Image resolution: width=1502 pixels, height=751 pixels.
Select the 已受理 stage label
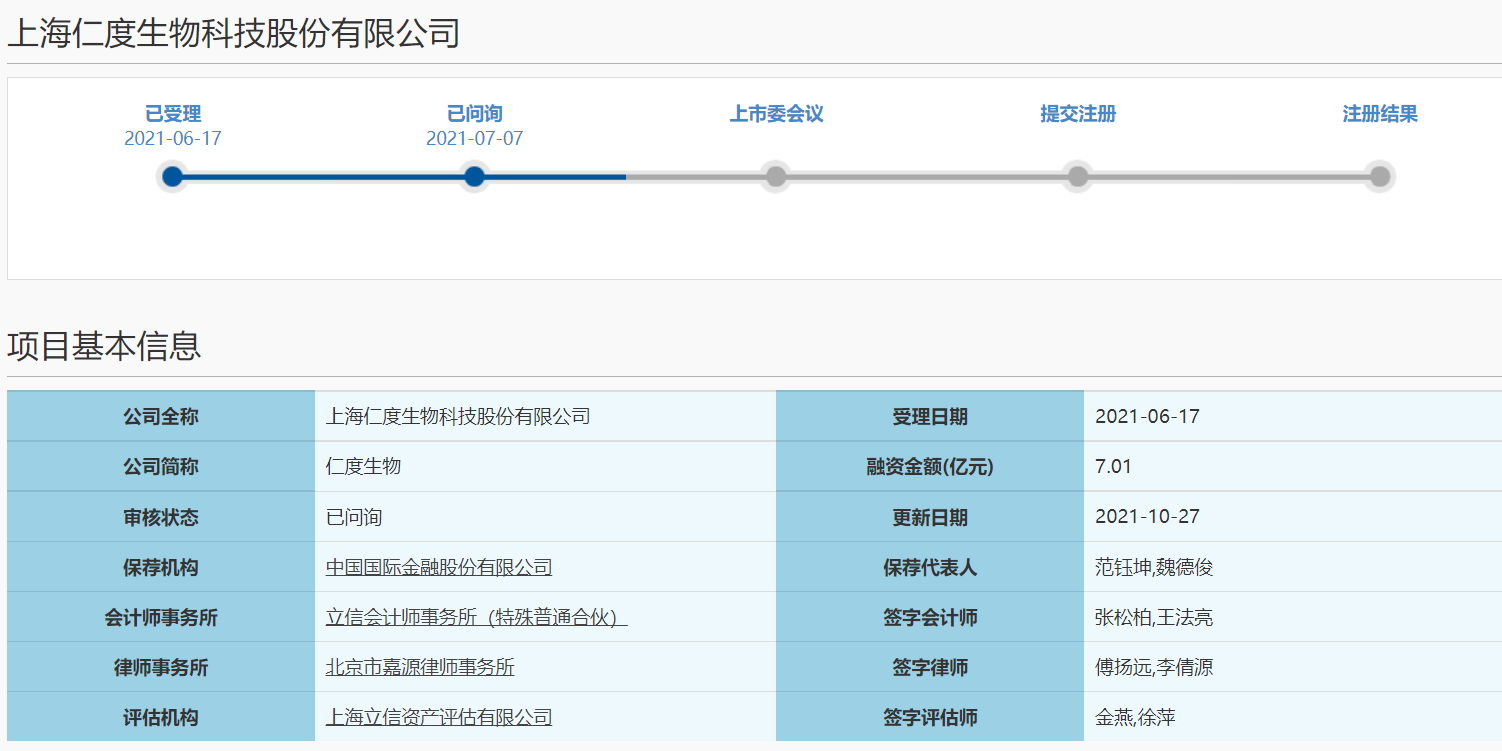click(173, 114)
